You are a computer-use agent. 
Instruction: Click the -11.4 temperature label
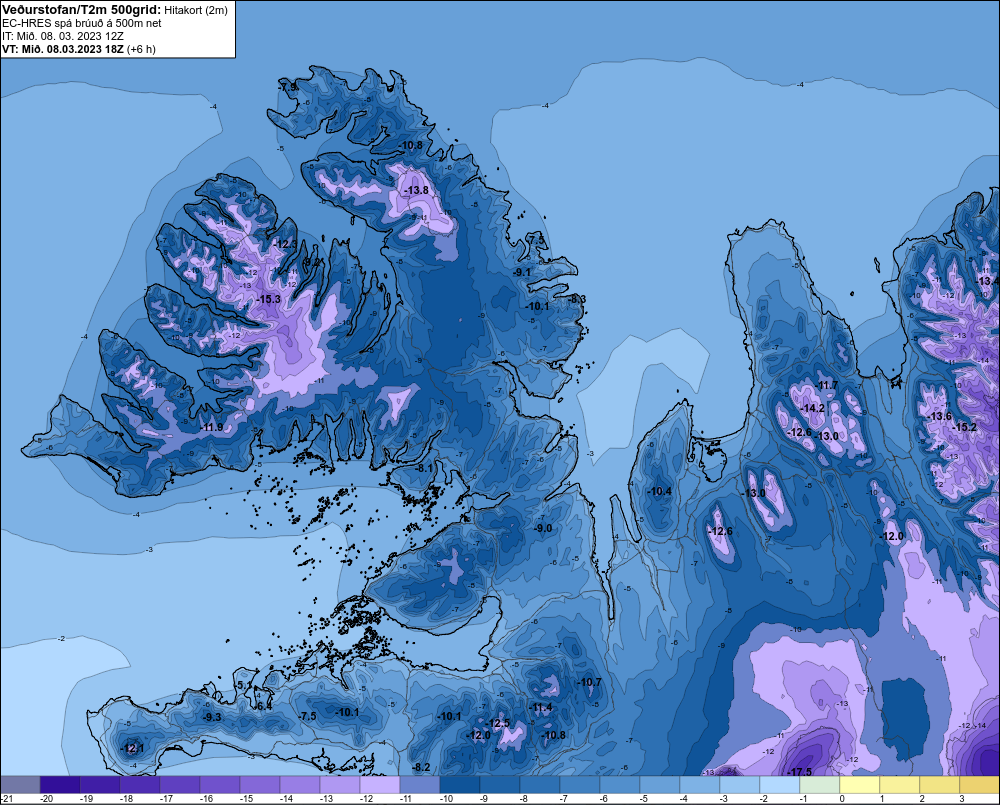click(541, 707)
